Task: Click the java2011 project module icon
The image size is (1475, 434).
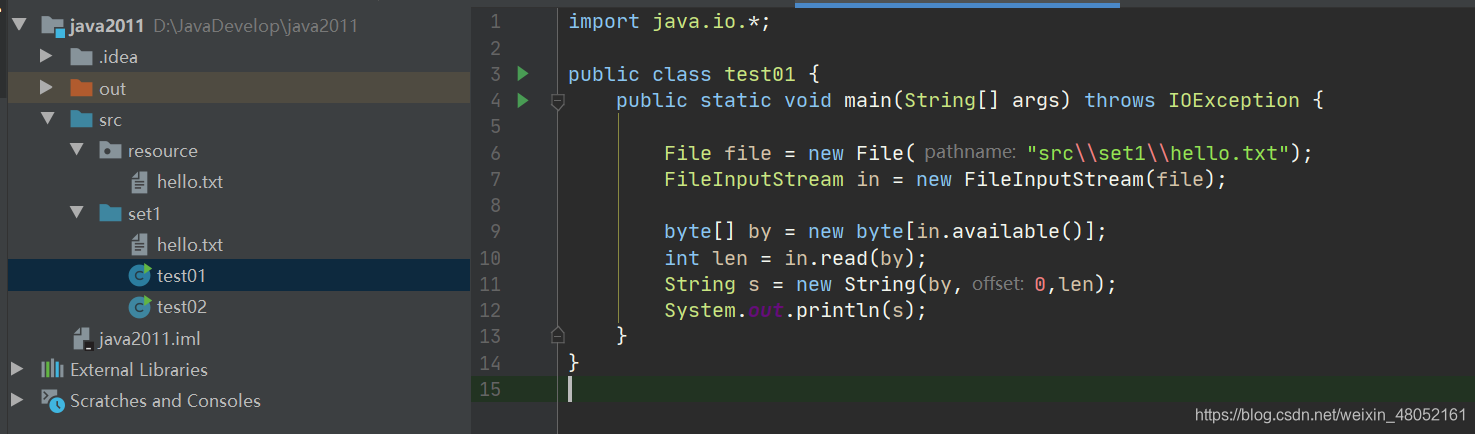Action: click(x=53, y=25)
